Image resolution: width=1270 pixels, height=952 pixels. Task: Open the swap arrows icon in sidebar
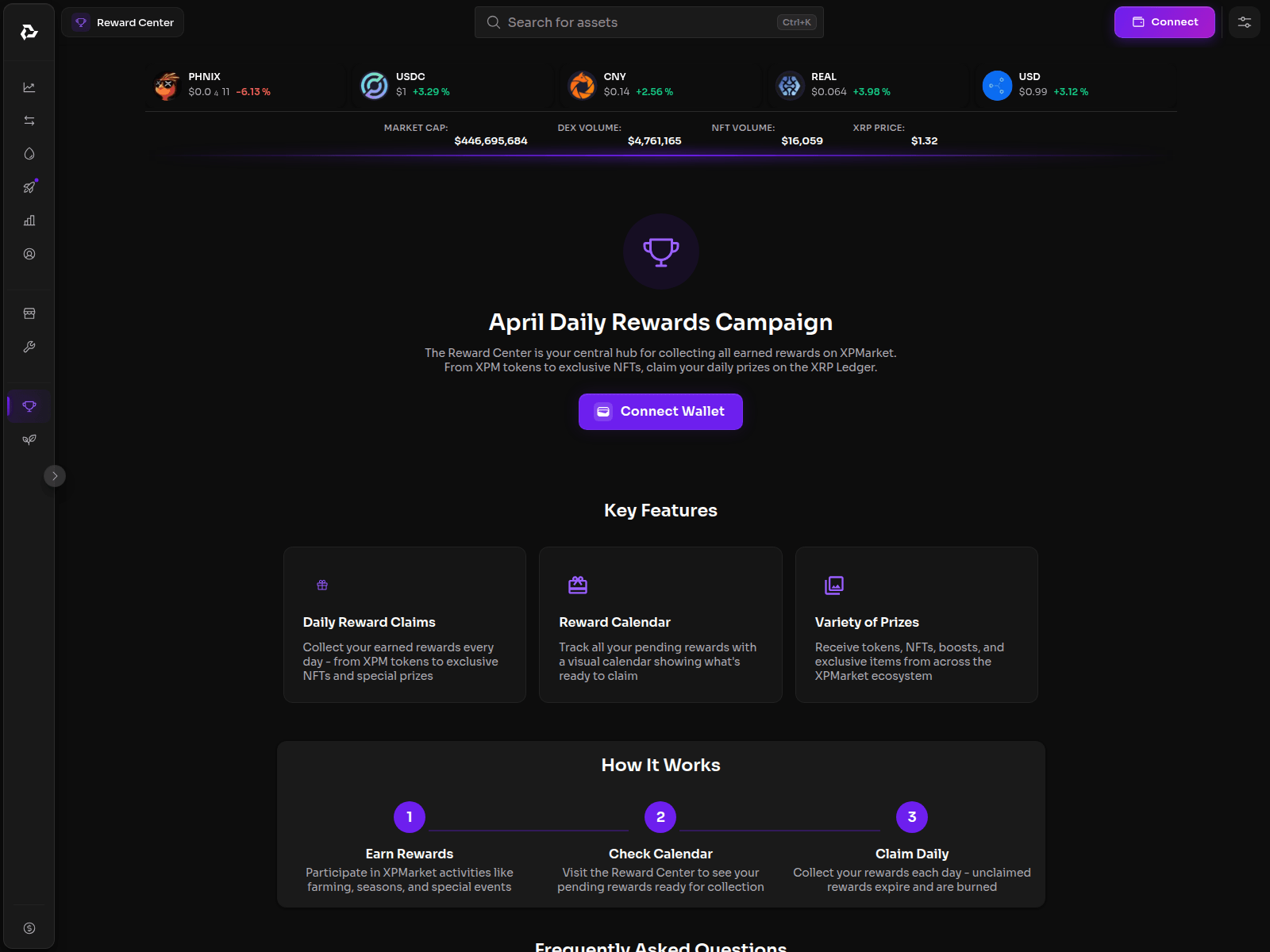point(29,121)
